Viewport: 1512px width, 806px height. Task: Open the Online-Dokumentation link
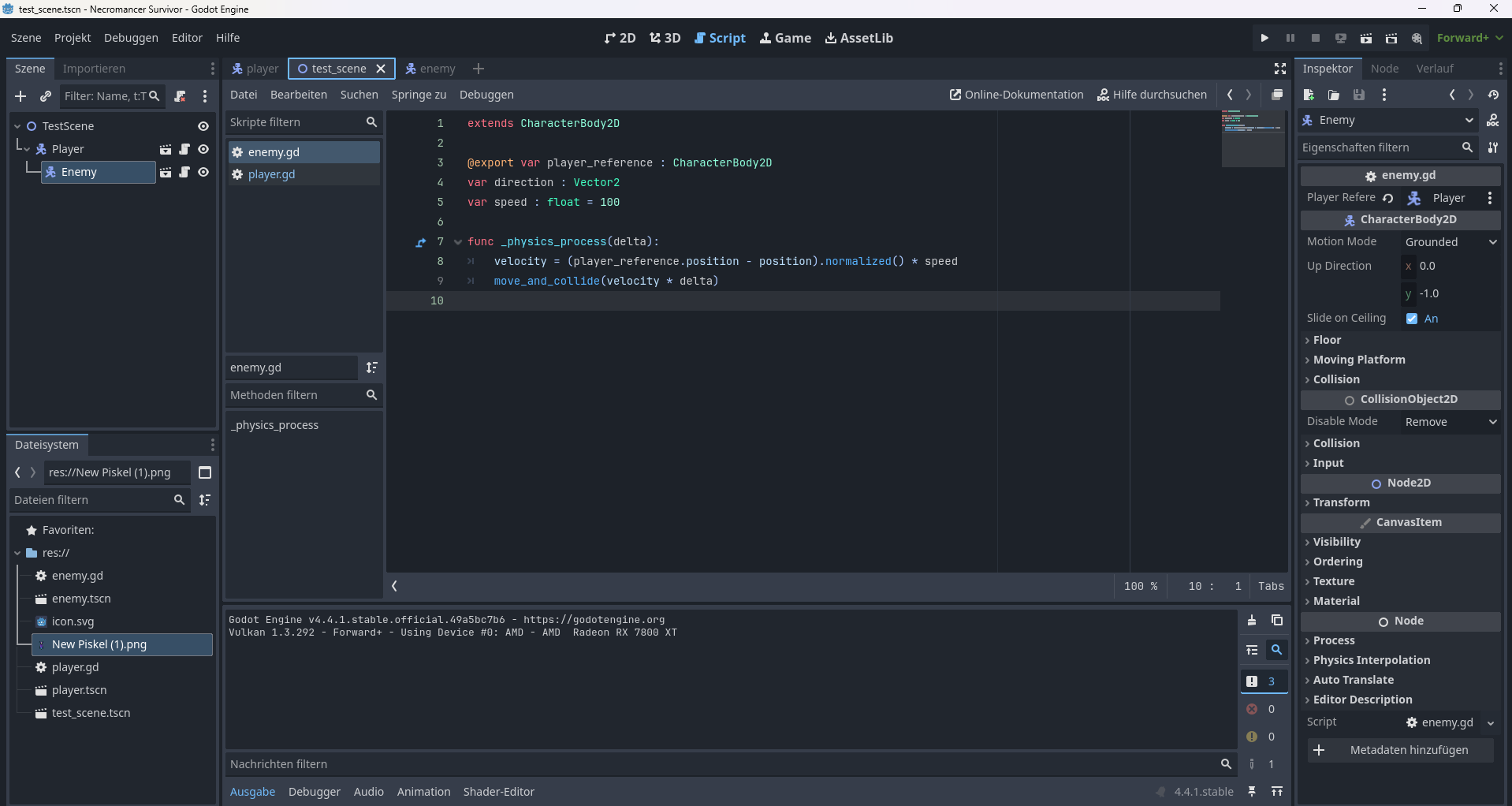tap(1016, 95)
